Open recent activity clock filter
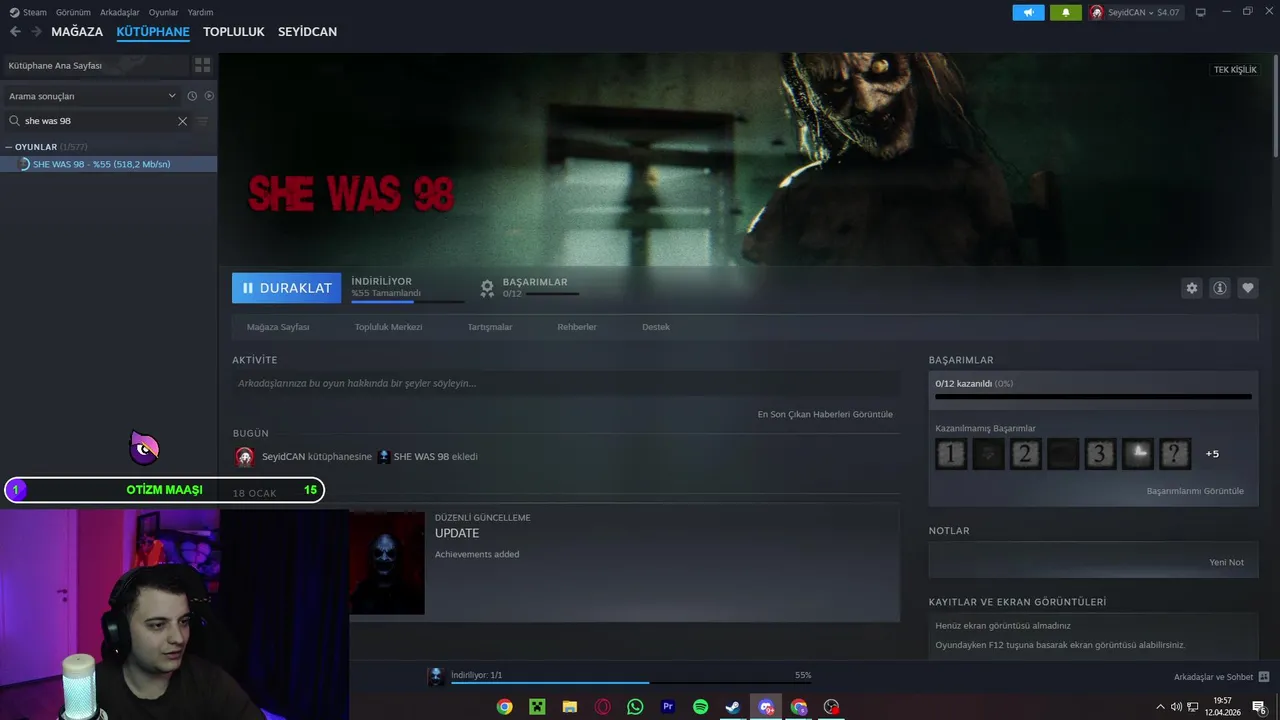Image resolution: width=1280 pixels, height=720 pixels. (x=192, y=96)
